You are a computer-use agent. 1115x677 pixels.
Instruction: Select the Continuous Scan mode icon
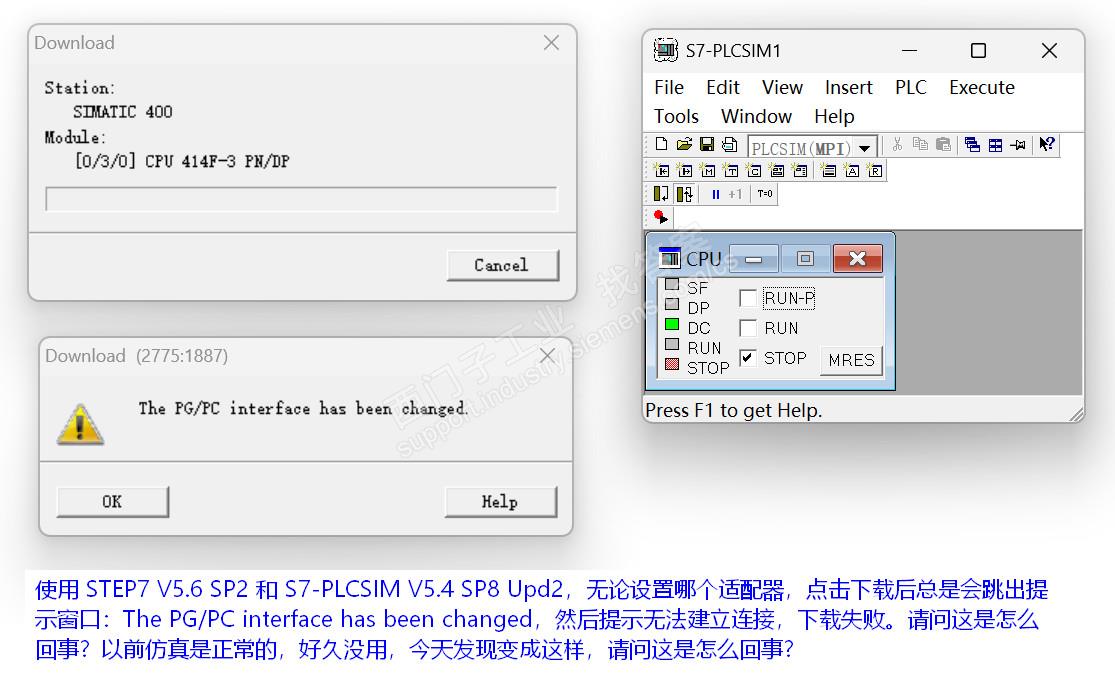click(685, 193)
